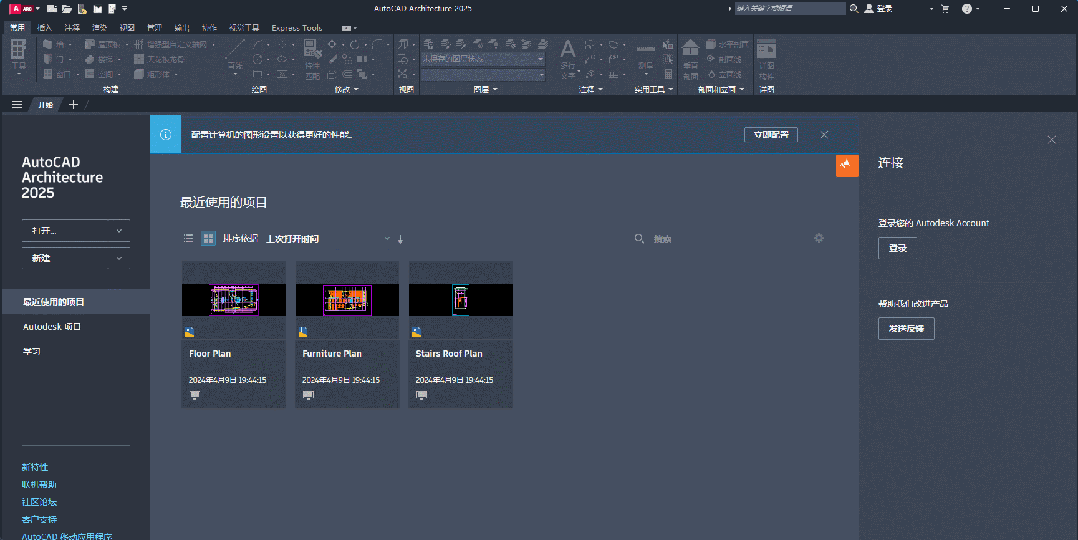Click the search magnifier icon in title bar

click(x=854, y=8)
